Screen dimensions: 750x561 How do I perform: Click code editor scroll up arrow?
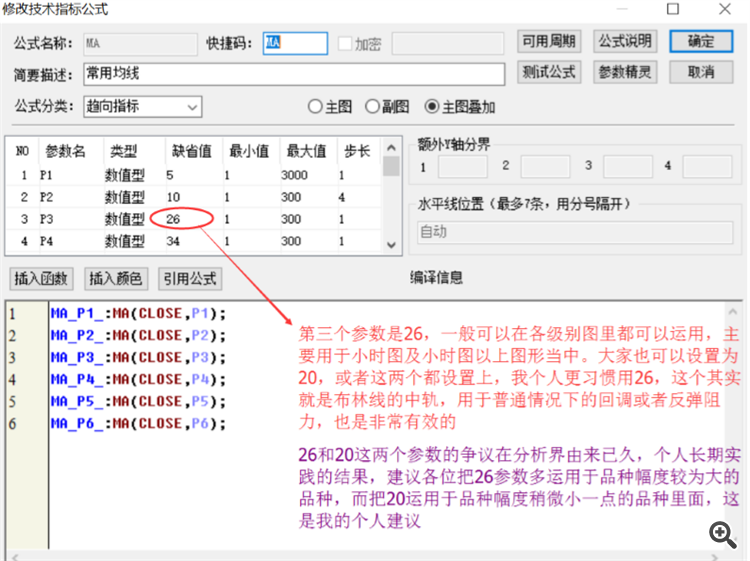pos(732,312)
